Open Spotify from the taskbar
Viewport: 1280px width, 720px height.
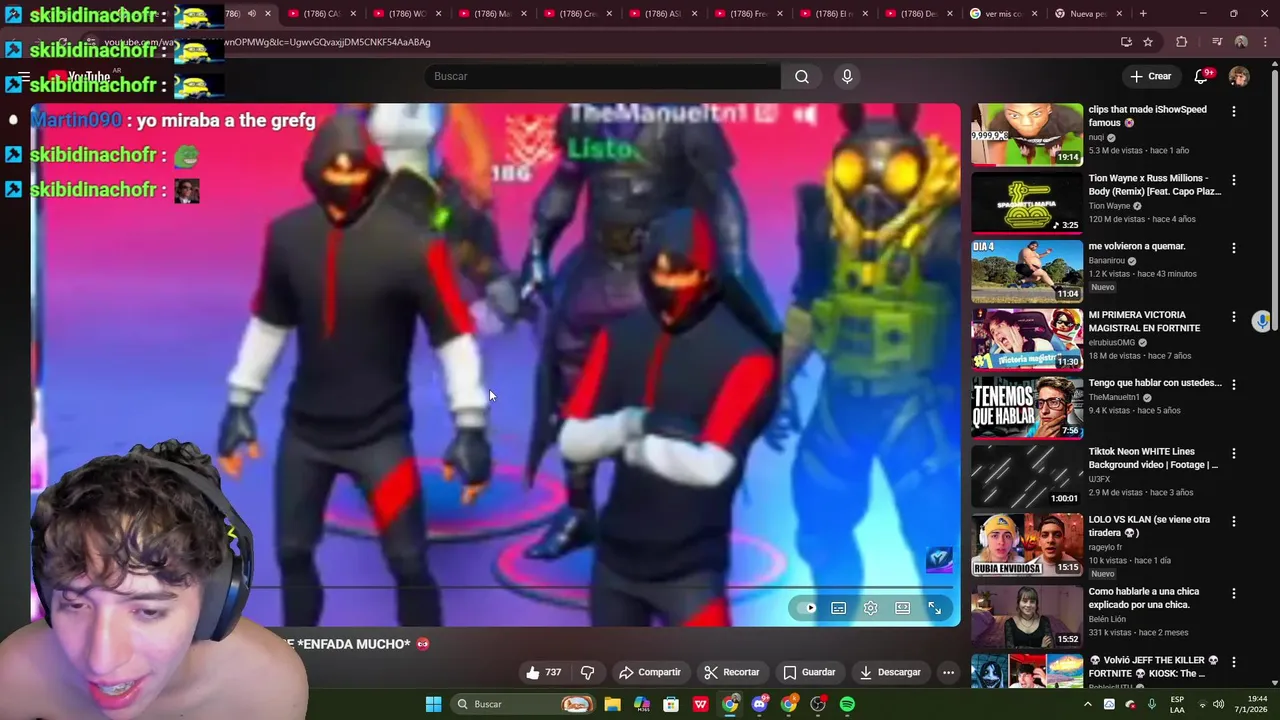click(x=847, y=704)
